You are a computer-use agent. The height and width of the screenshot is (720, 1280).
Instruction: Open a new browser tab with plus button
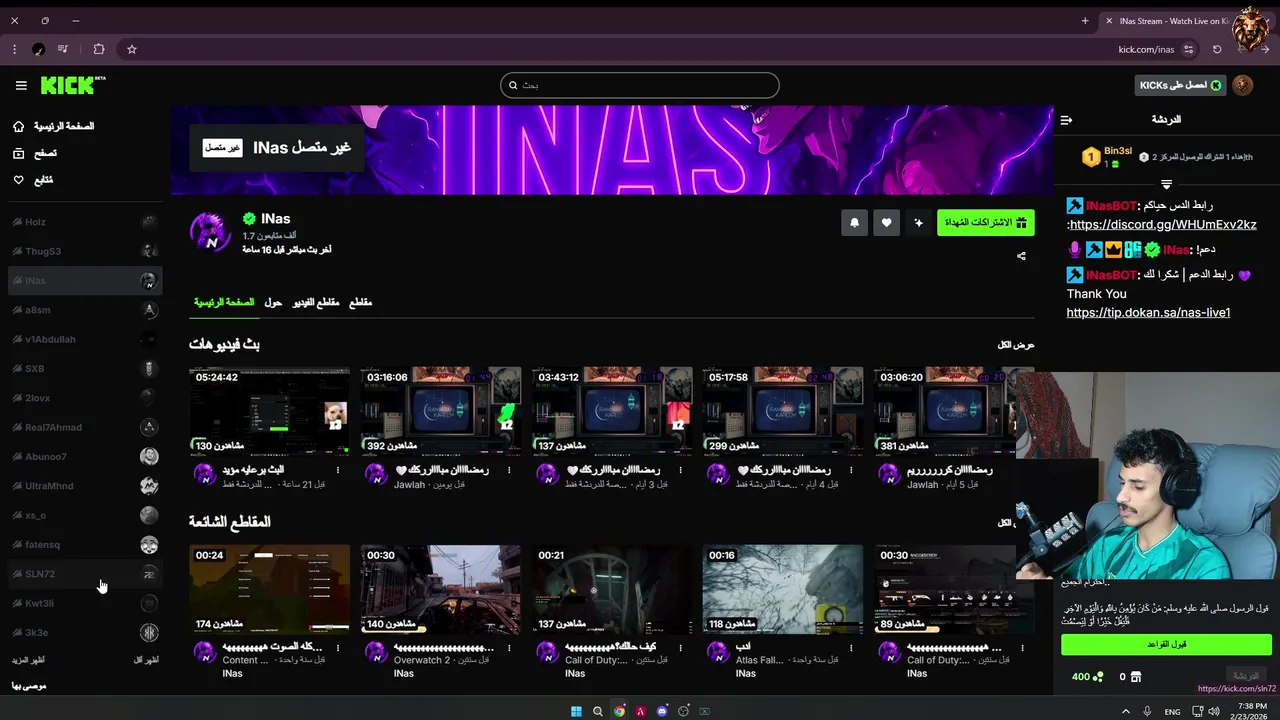pos(1085,20)
